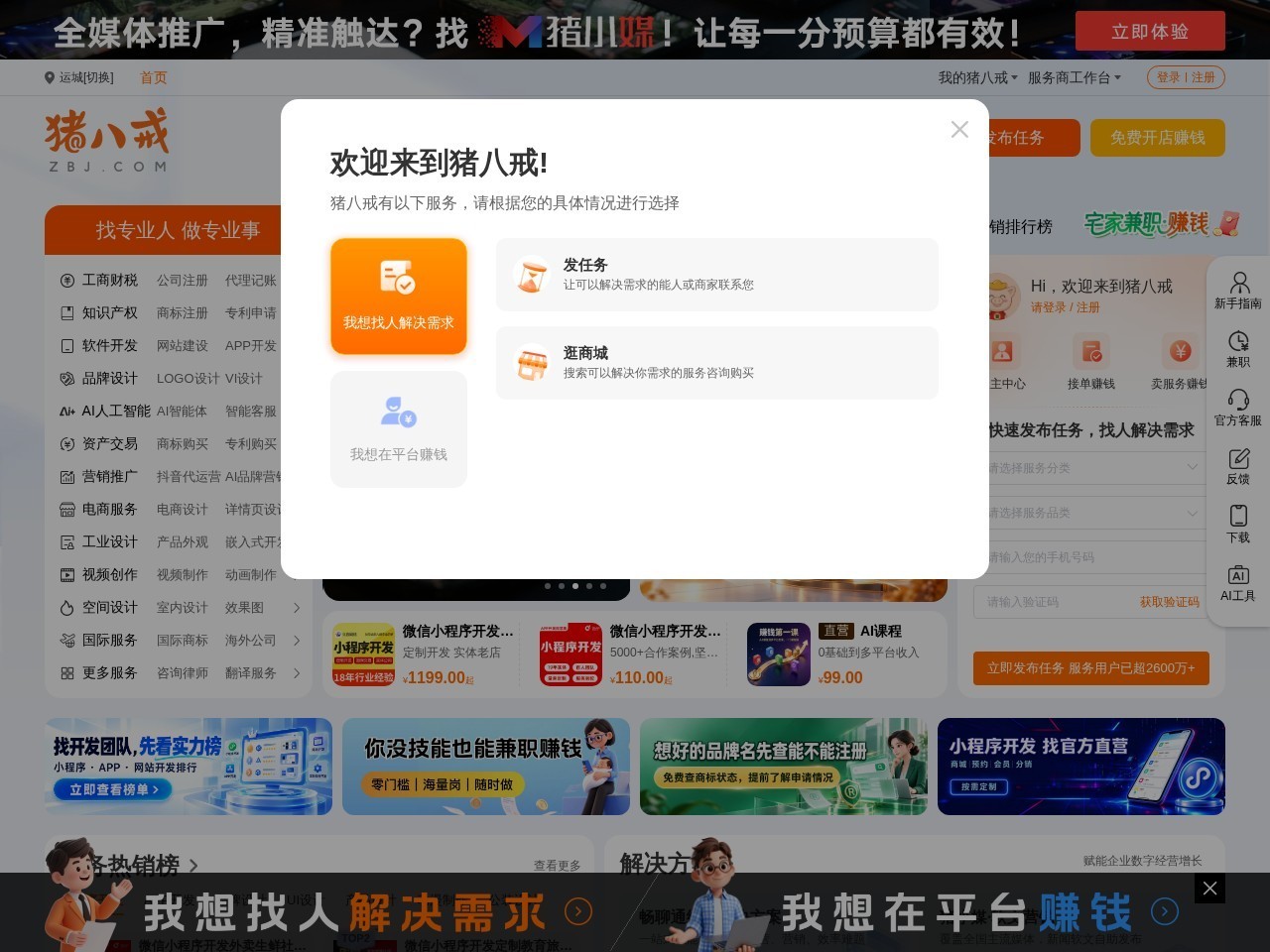
Task: Open 下载 in the right sidebar
Action: tap(1238, 526)
